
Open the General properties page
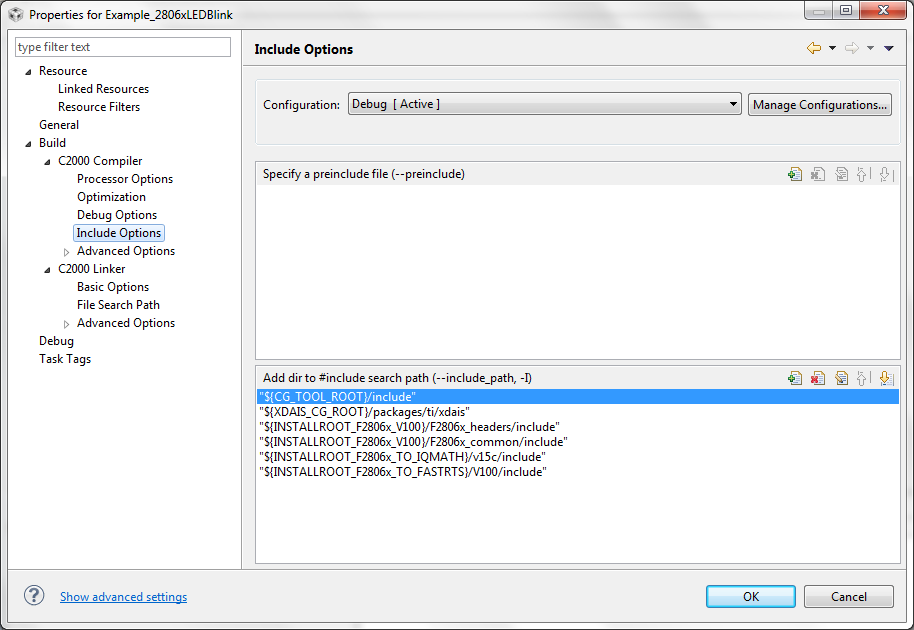[59, 125]
